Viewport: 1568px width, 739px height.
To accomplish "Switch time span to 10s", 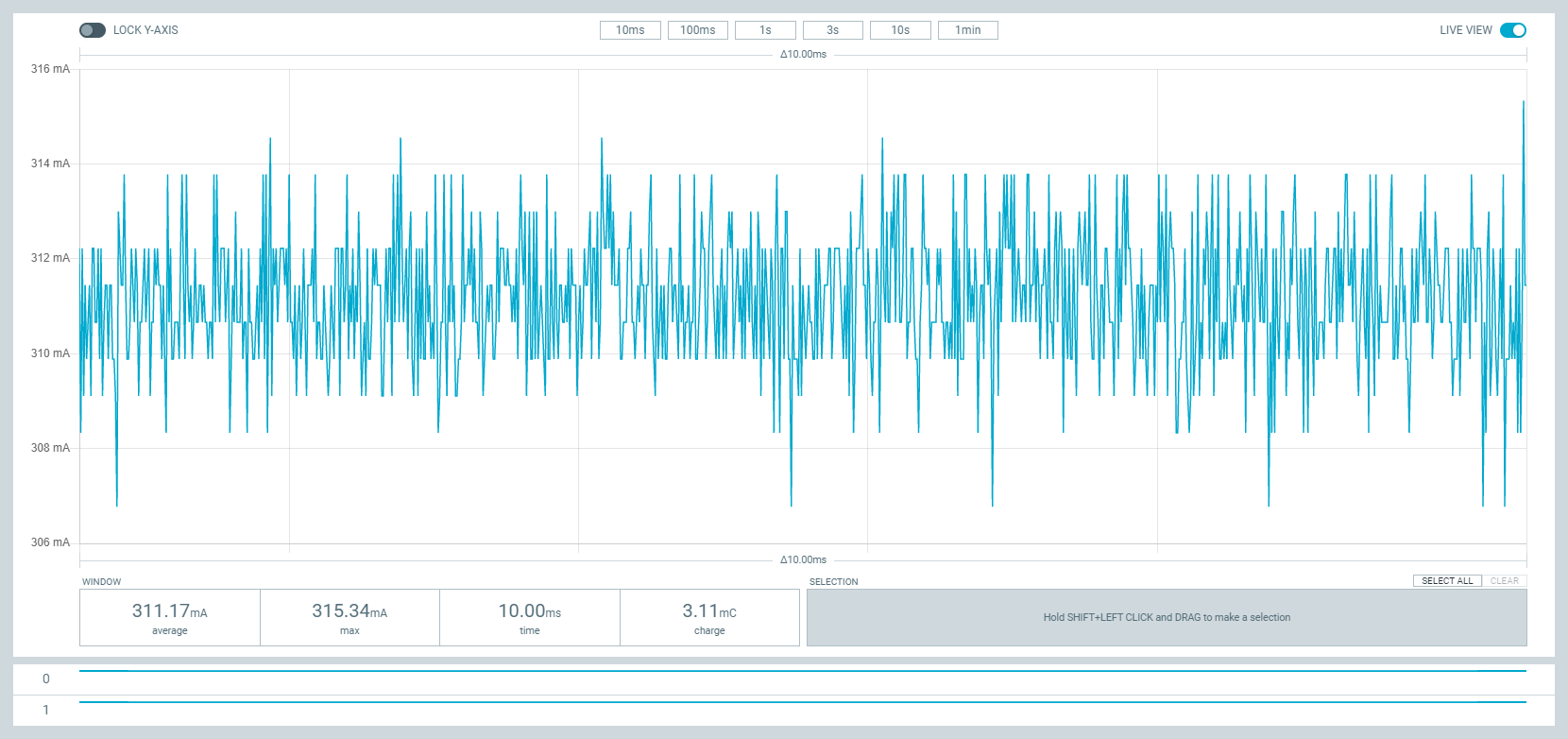I will (x=900, y=30).
